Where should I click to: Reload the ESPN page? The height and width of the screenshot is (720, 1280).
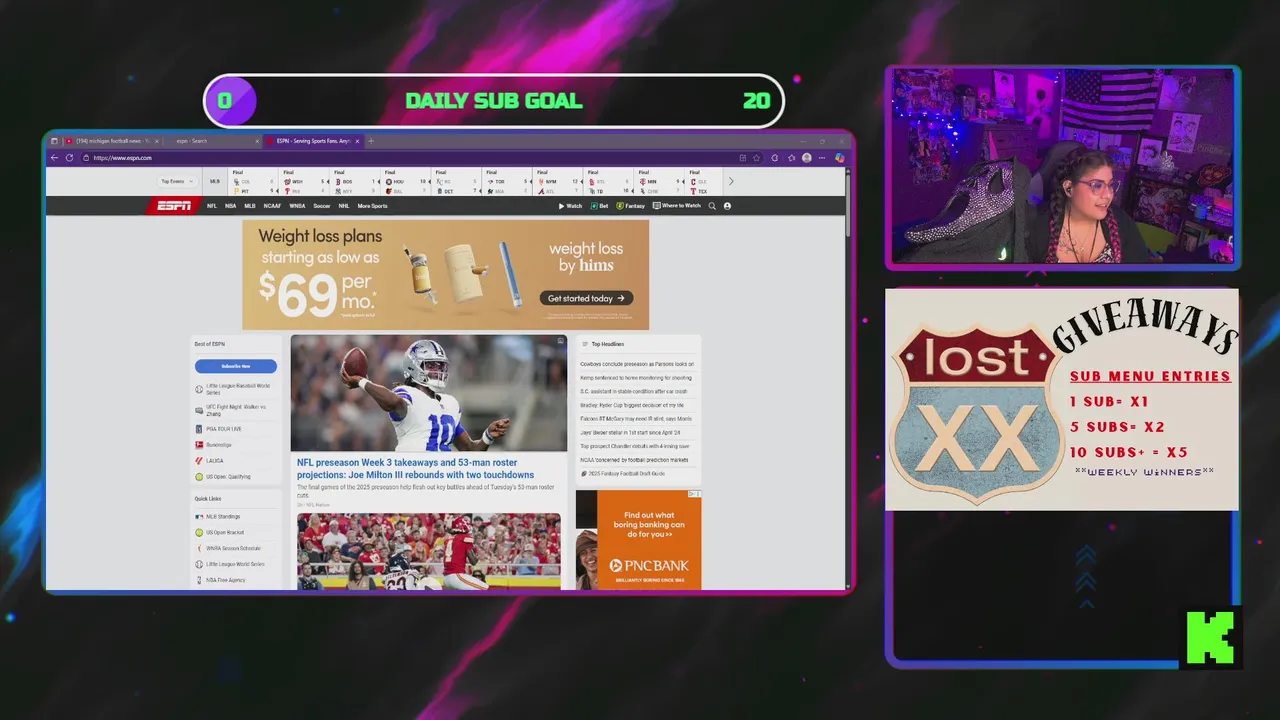[x=69, y=157]
